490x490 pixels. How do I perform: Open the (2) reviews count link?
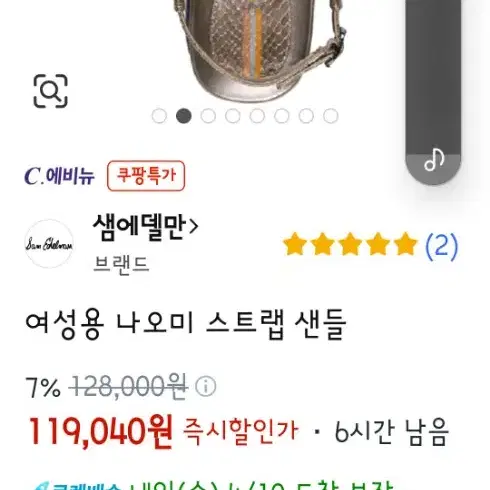click(441, 246)
